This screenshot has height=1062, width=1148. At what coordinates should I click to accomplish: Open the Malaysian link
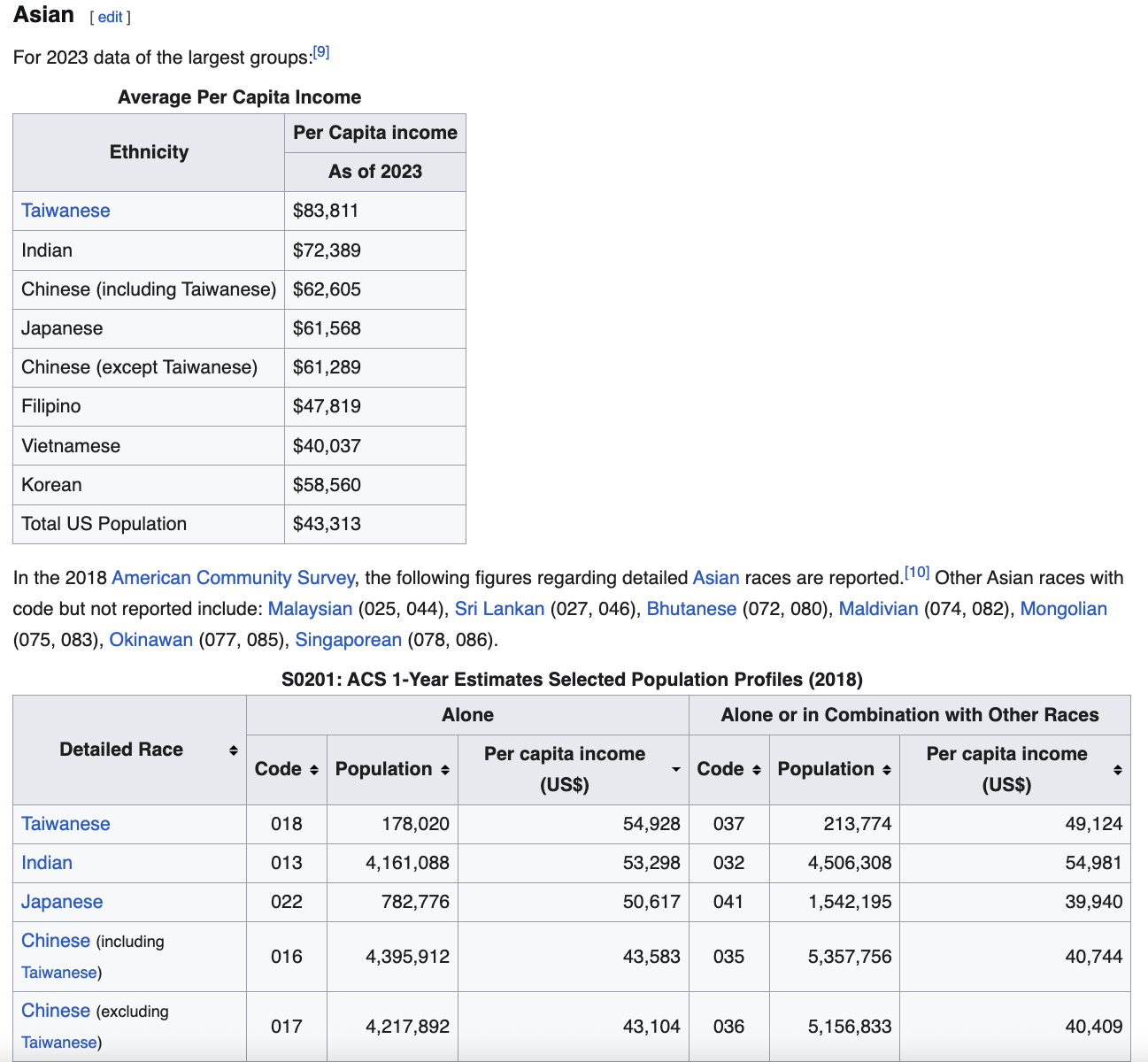(x=310, y=609)
